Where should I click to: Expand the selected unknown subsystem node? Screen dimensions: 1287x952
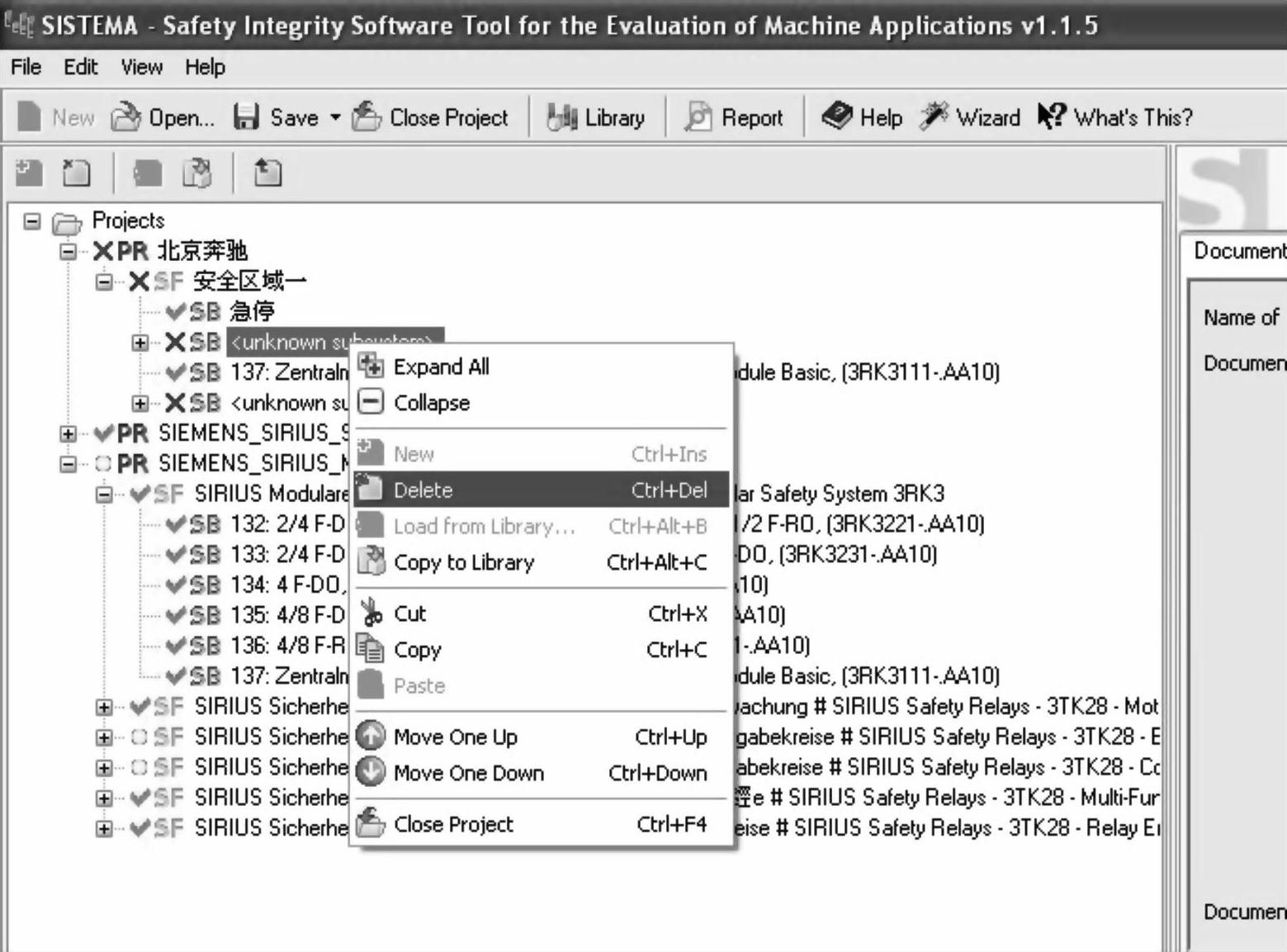140,342
